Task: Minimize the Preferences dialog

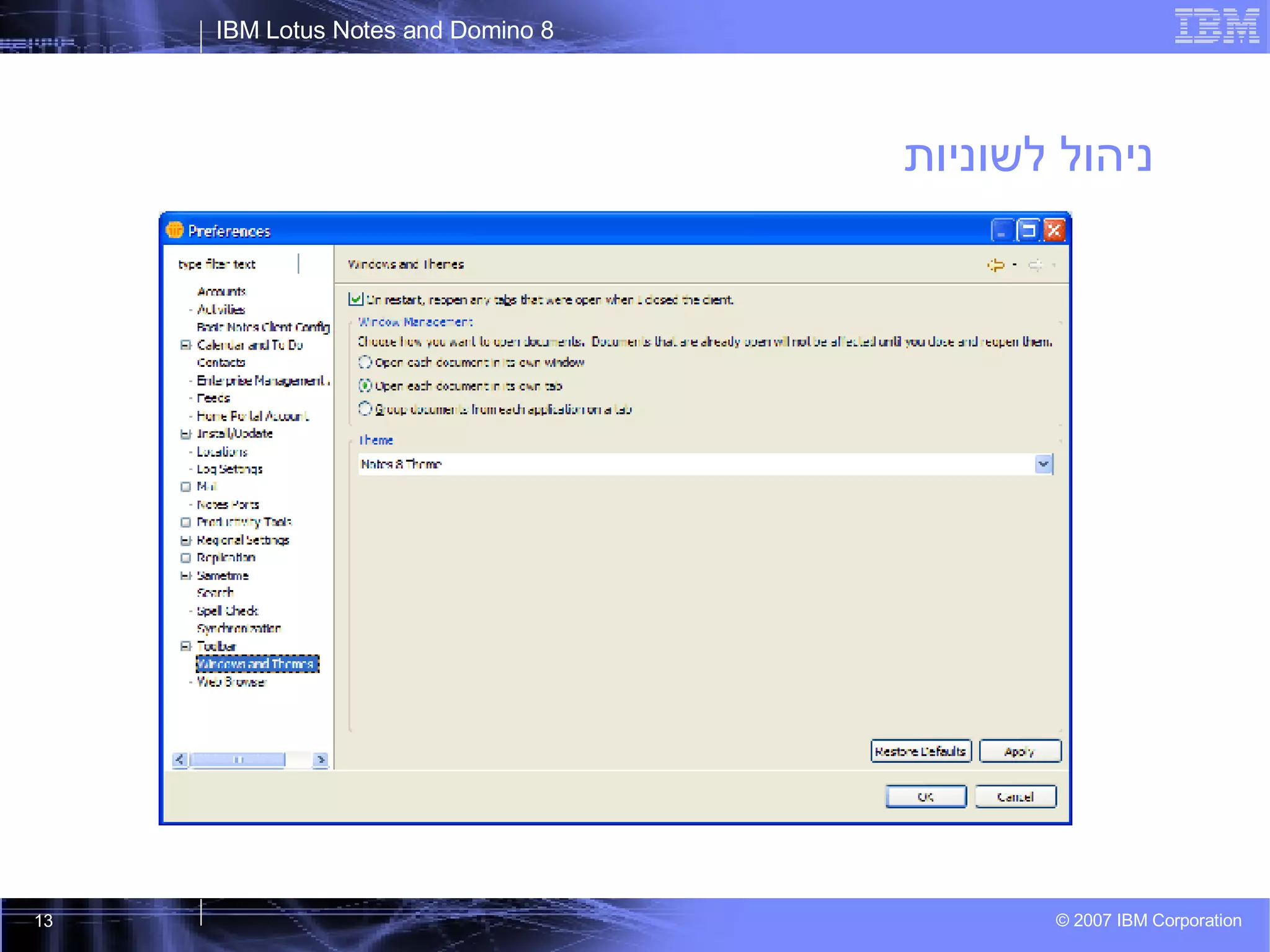Action: click(1002, 230)
